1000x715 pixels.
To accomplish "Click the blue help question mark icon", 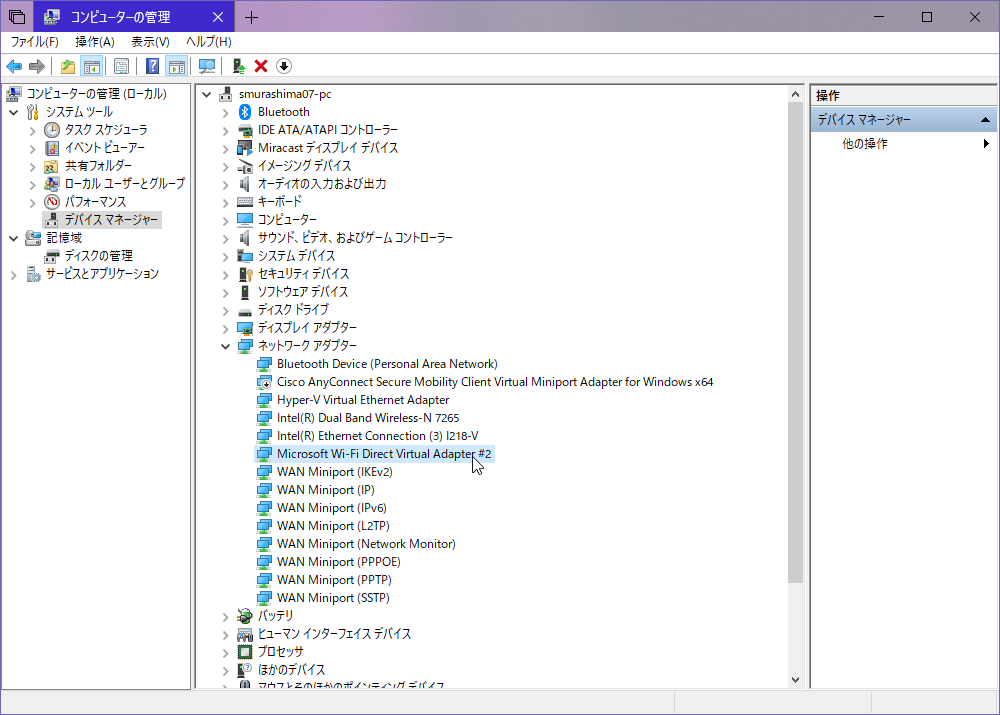I will click(153, 66).
